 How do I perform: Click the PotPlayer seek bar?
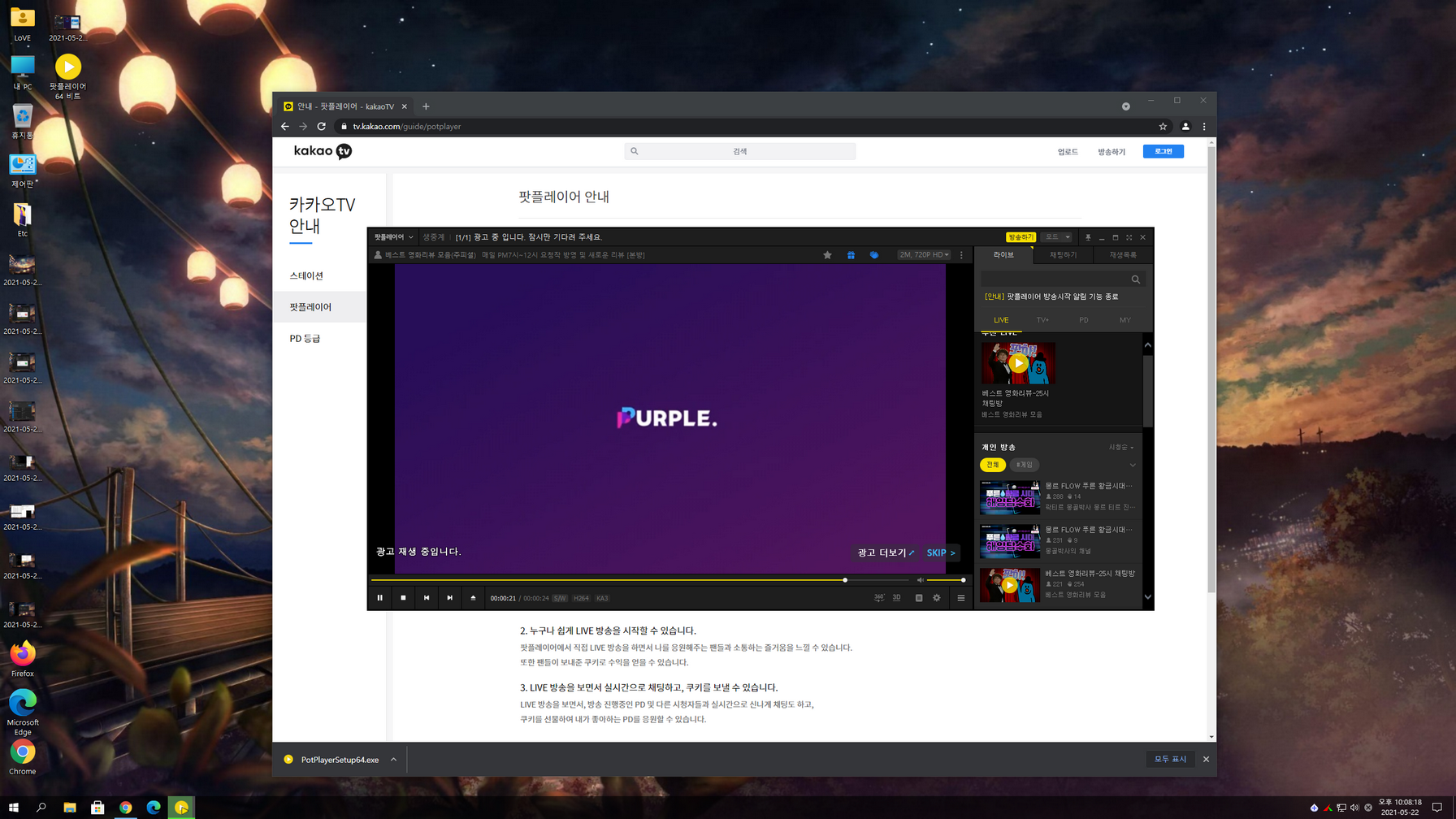coord(640,580)
